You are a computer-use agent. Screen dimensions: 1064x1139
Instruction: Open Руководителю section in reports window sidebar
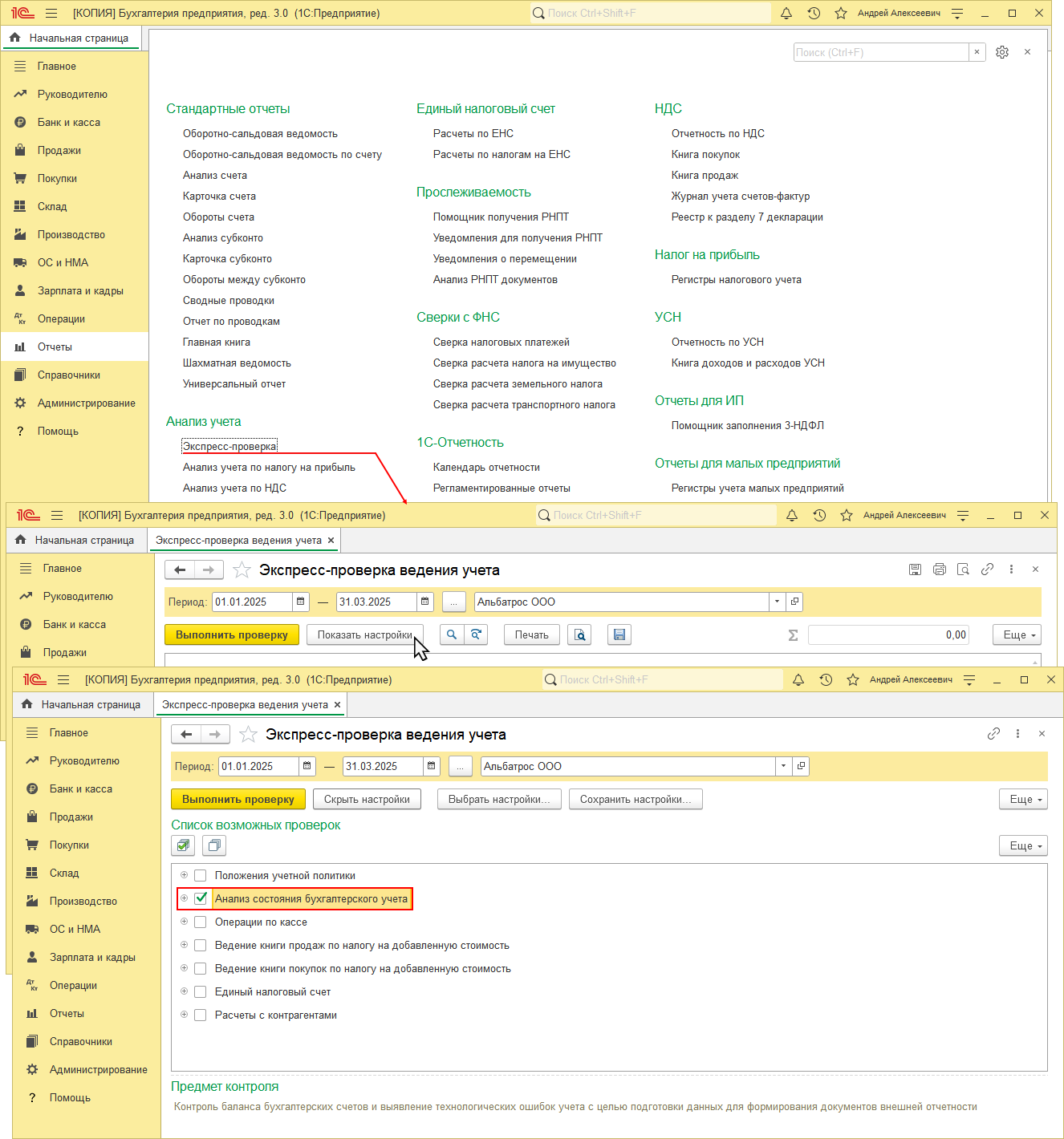coord(72,95)
